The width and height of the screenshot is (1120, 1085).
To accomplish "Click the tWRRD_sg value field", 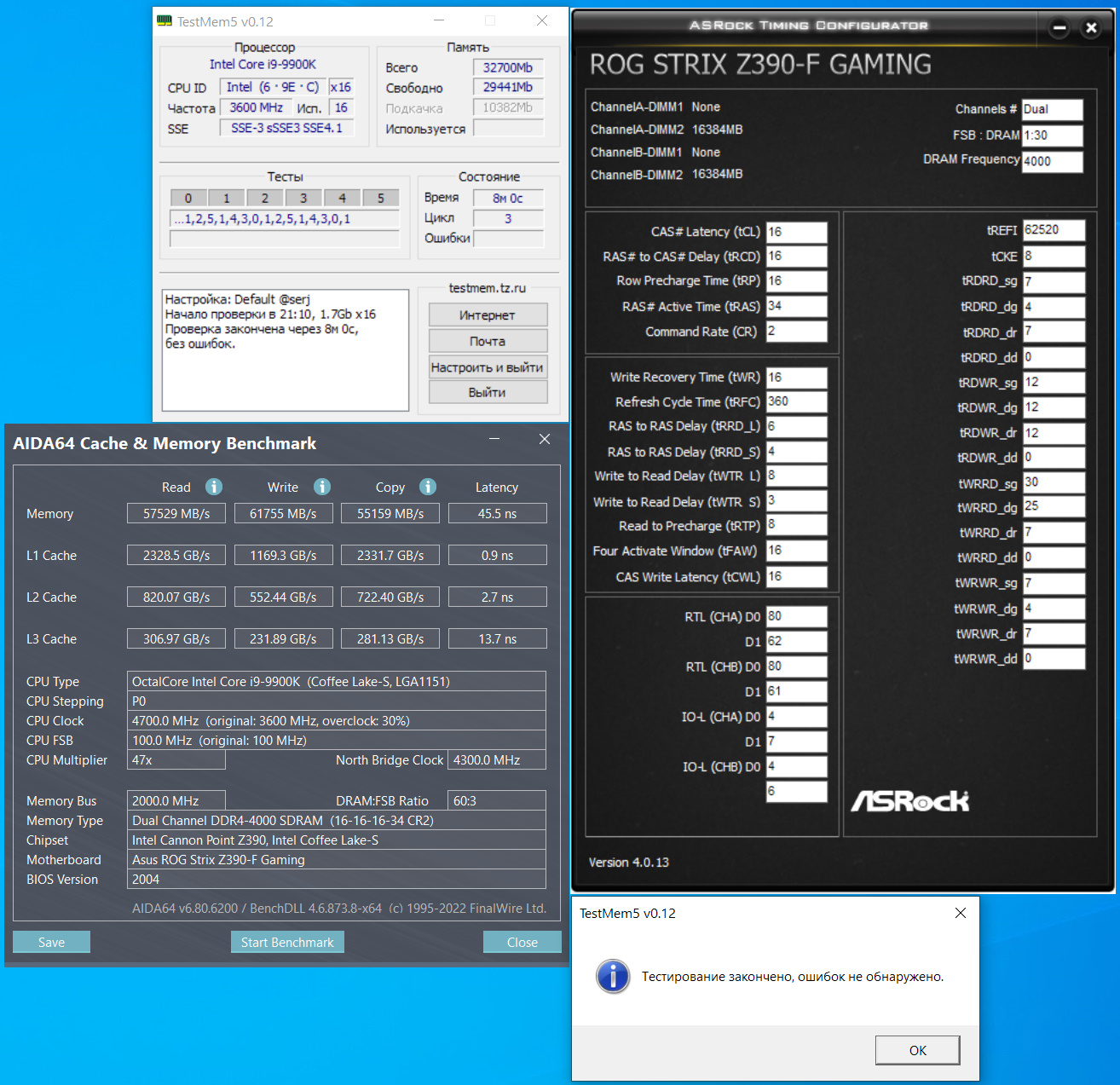I will tap(1054, 482).
